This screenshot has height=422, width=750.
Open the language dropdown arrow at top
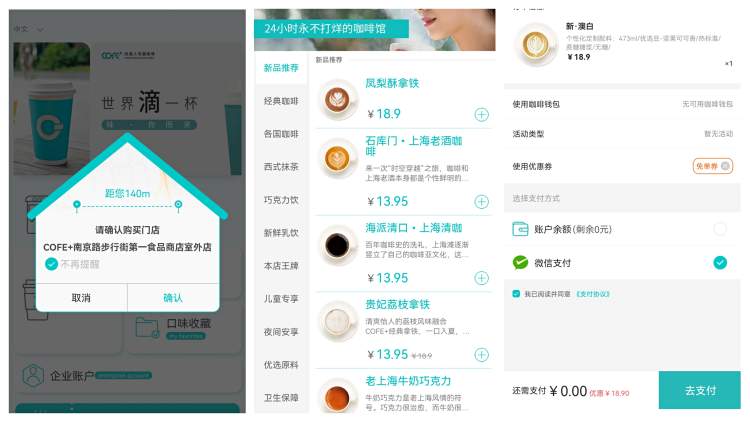coord(40,30)
